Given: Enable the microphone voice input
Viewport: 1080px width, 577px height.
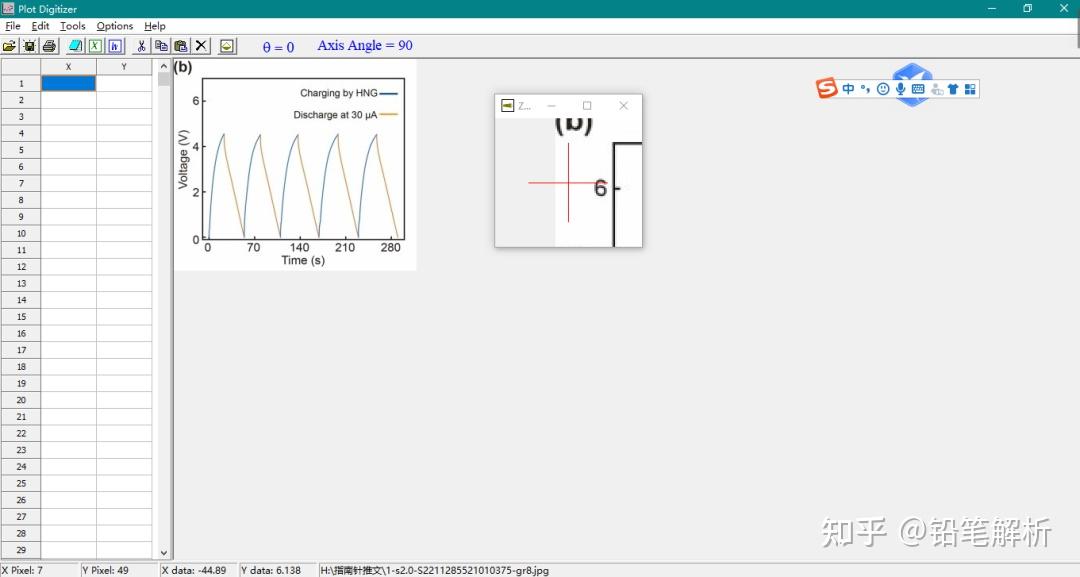Looking at the screenshot, I should pos(899,88).
